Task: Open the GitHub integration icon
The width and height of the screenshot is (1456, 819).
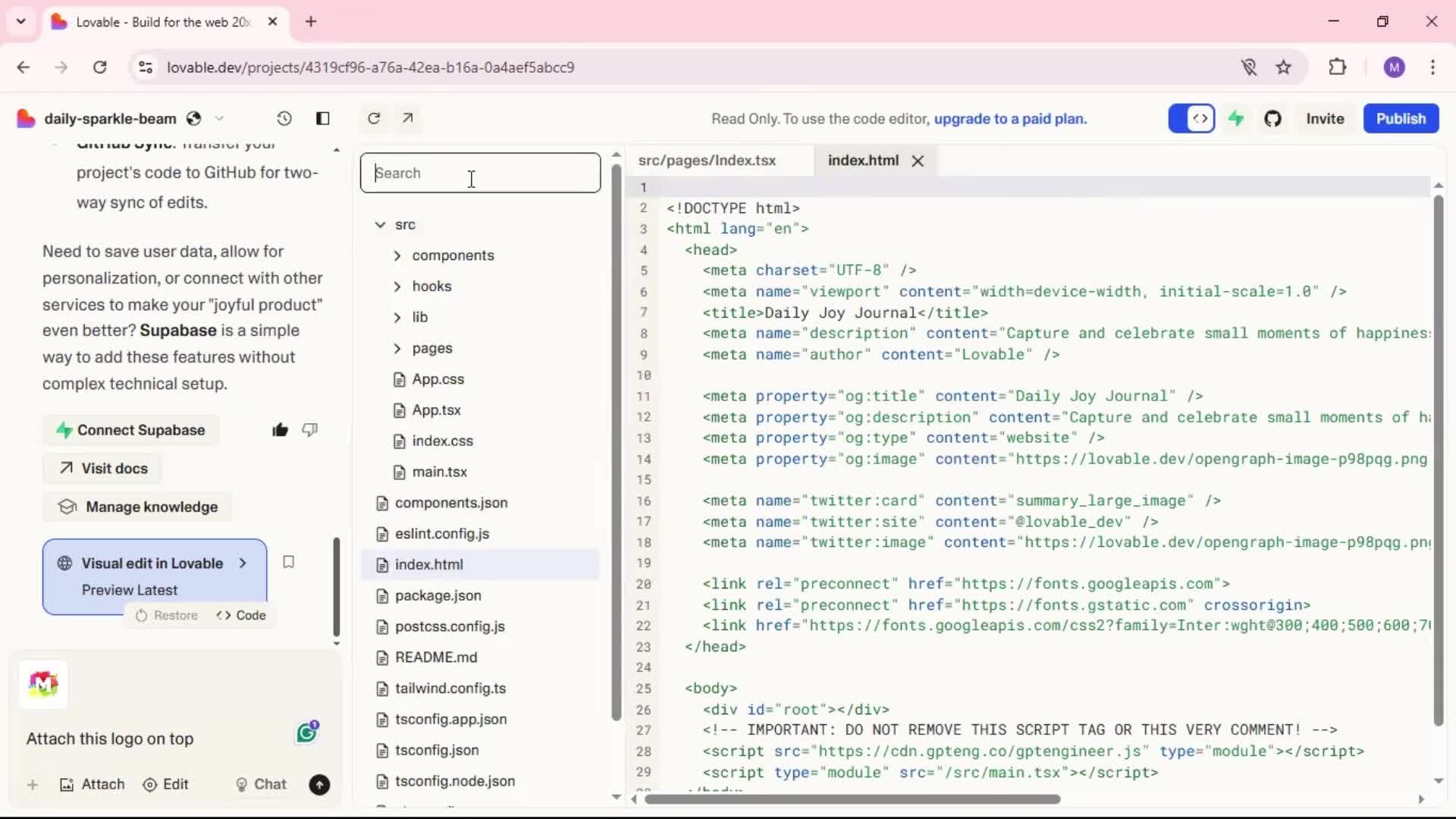Action: (x=1272, y=118)
